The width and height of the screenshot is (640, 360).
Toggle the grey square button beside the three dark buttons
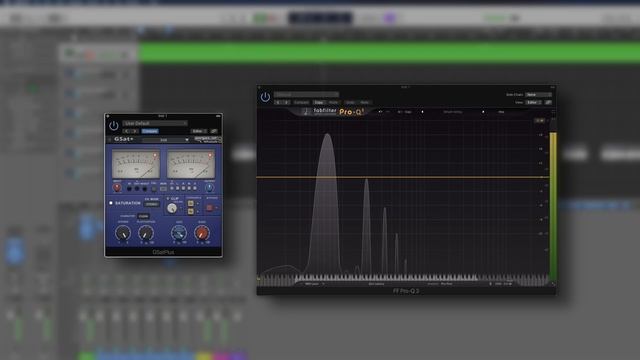point(154,189)
